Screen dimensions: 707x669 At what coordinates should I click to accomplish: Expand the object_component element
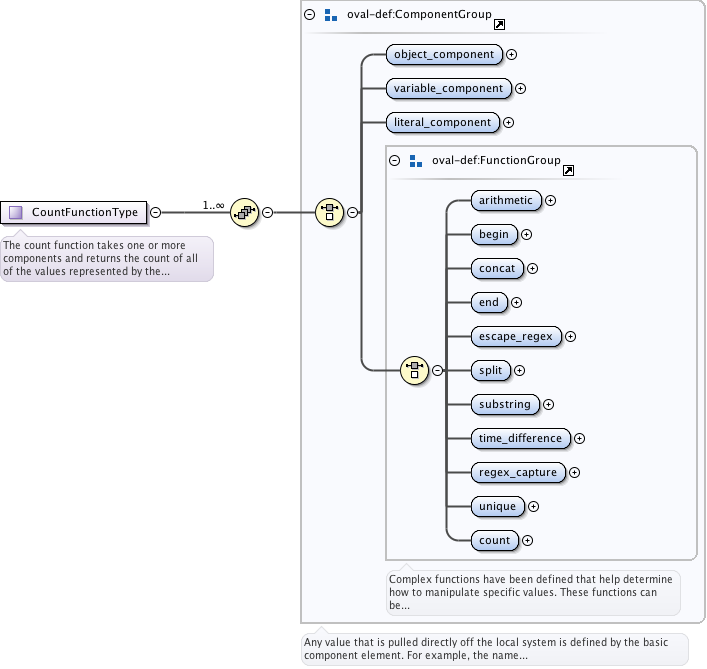point(512,54)
